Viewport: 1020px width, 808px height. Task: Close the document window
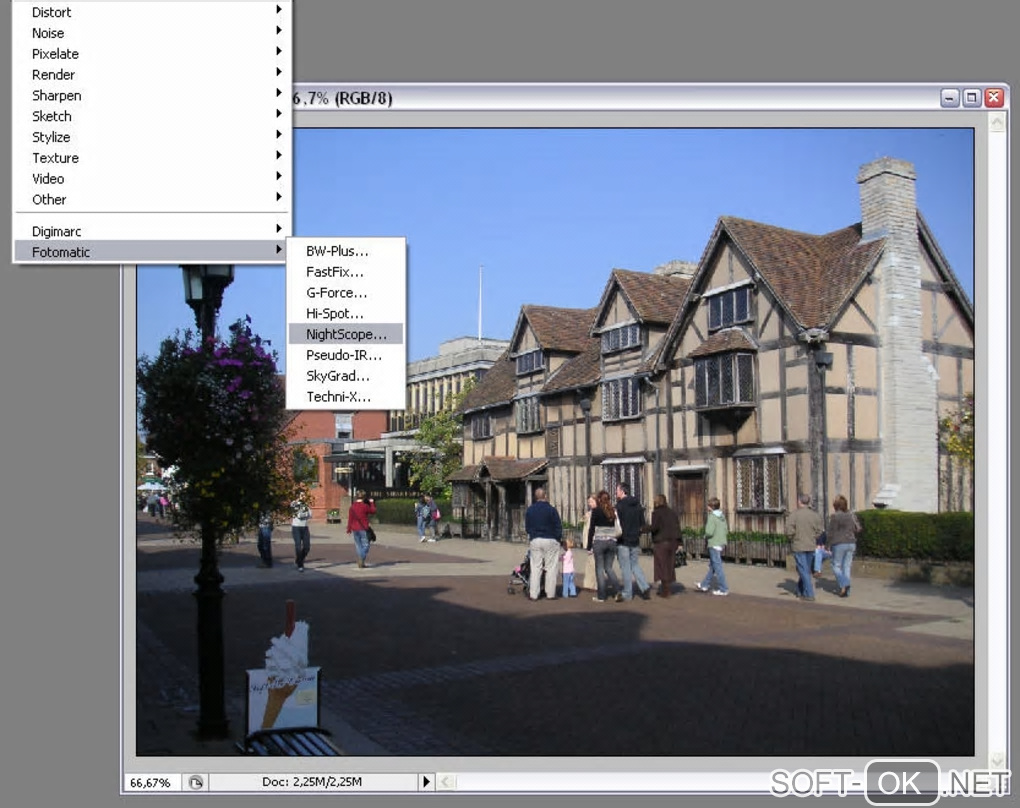coord(994,98)
